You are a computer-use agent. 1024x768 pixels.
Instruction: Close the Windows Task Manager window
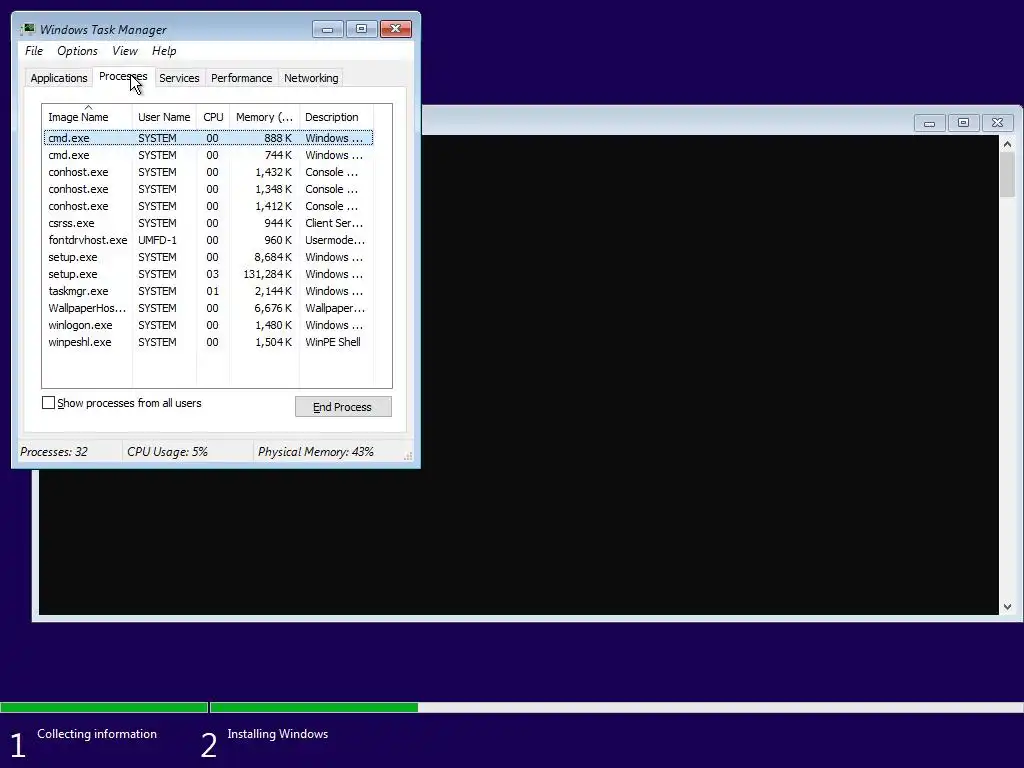pos(396,29)
